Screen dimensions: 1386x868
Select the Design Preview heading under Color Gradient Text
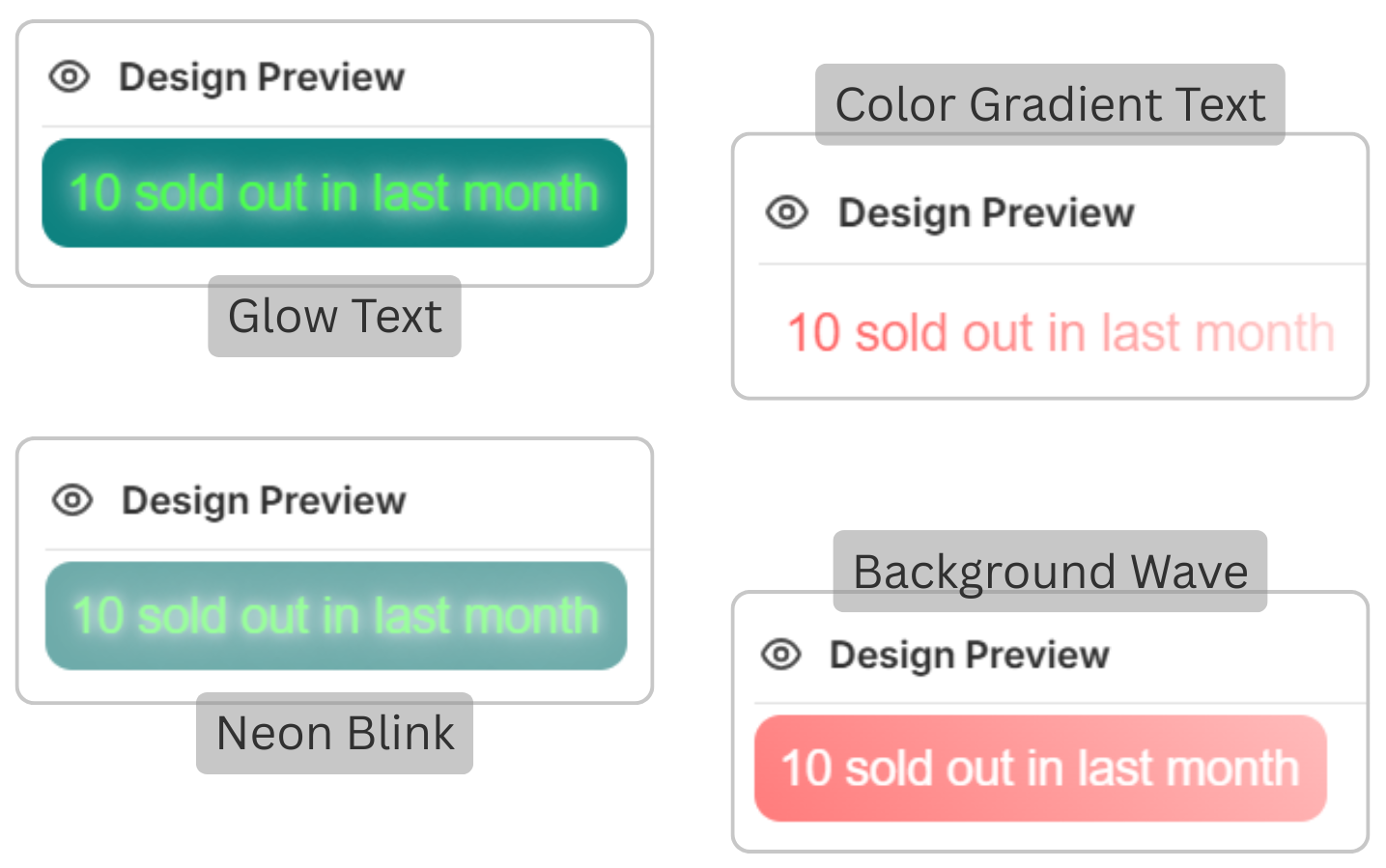[x=985, y=212]
